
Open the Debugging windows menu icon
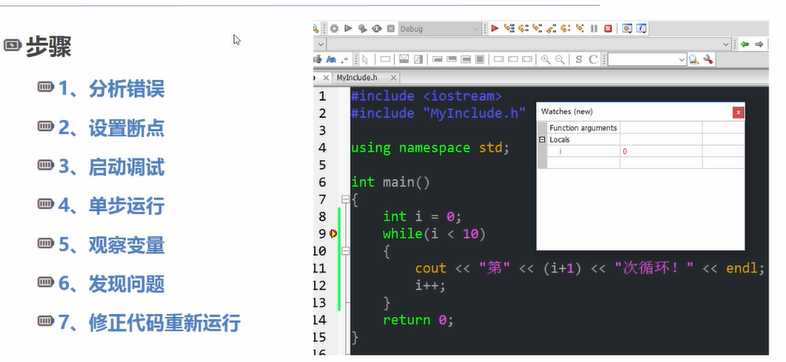point(627,29)
